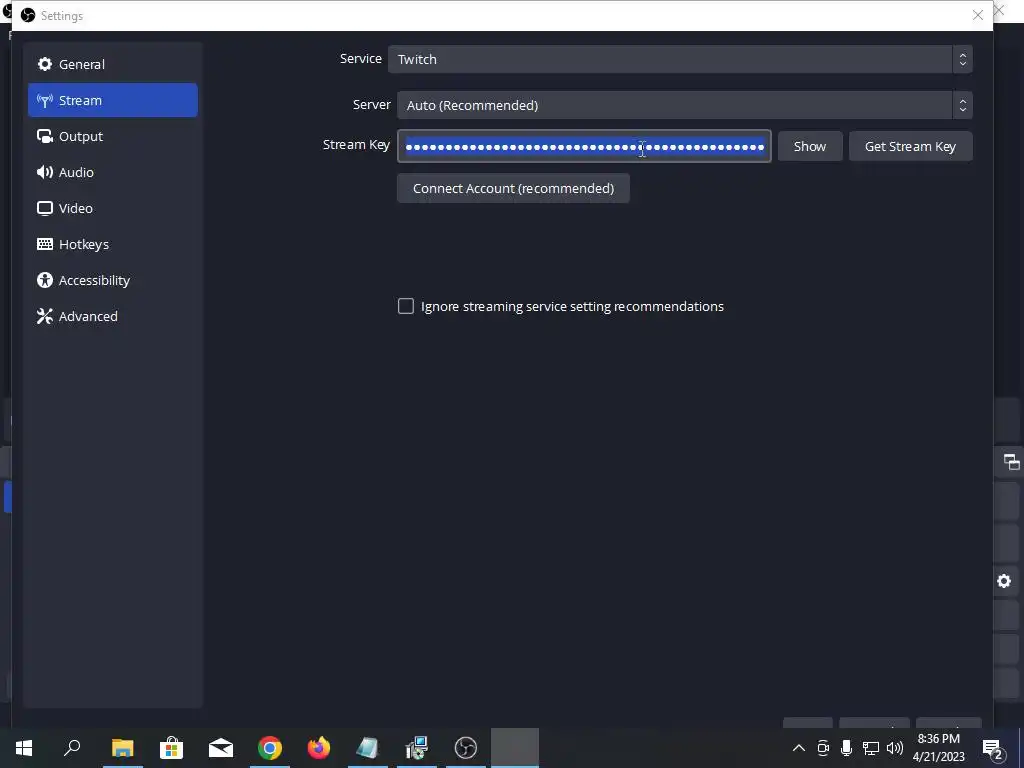Select the Stream settings tab
The height and width of the screenshot is (768, 1024).
(112, 100)
